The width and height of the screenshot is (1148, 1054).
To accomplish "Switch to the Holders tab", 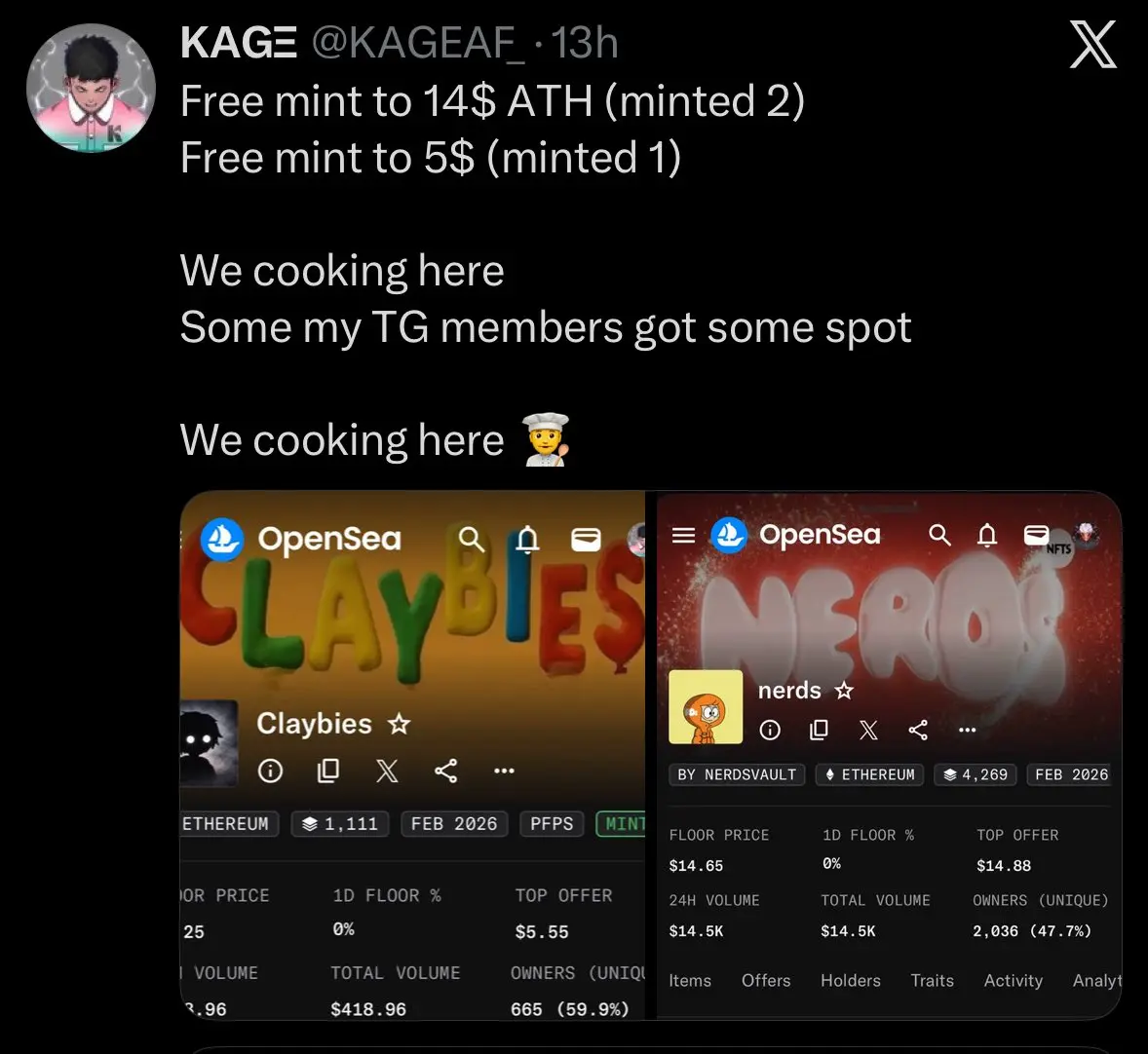I will pyautogui.click(x=850, y=981).
